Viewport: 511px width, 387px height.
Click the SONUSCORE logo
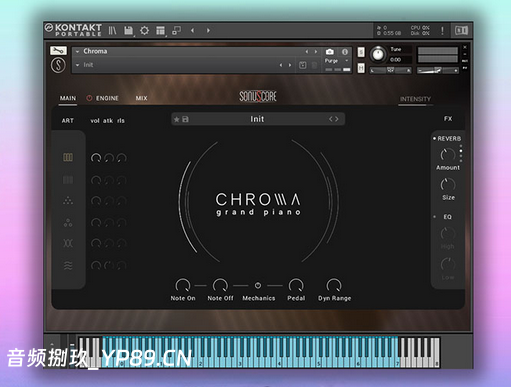pyautogui.click(x=258, y=96)
